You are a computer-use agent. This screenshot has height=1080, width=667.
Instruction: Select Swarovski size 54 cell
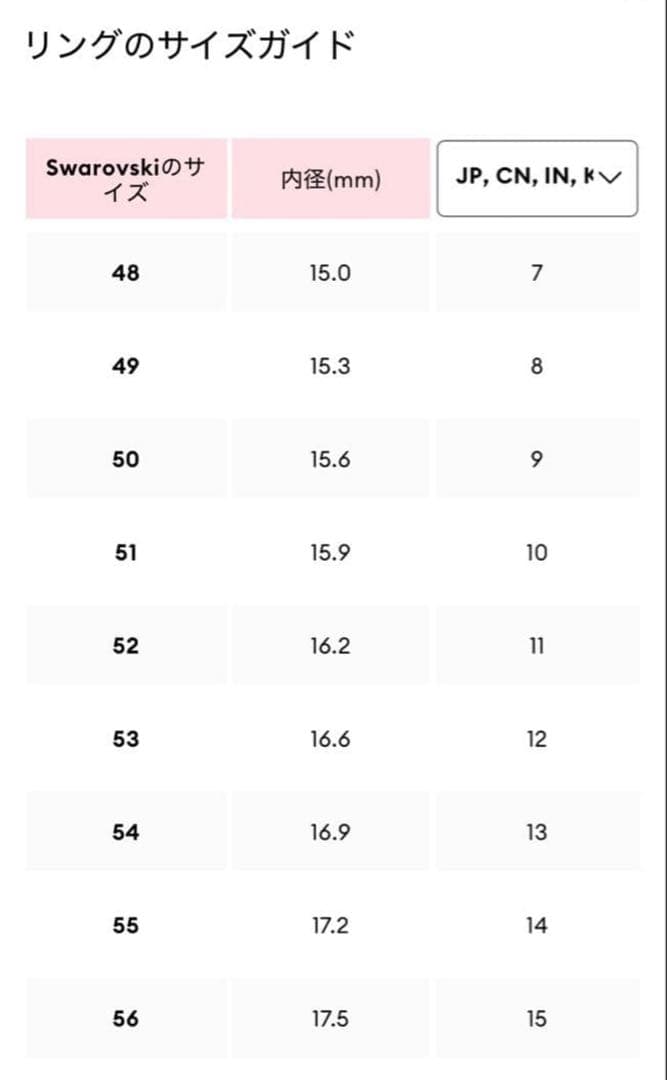[126, 832]
